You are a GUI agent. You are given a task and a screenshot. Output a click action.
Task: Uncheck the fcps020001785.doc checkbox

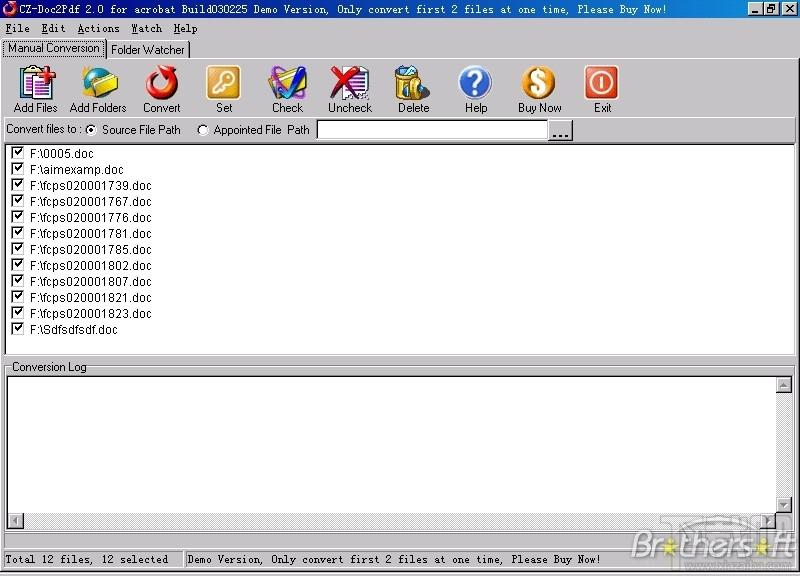17,248
